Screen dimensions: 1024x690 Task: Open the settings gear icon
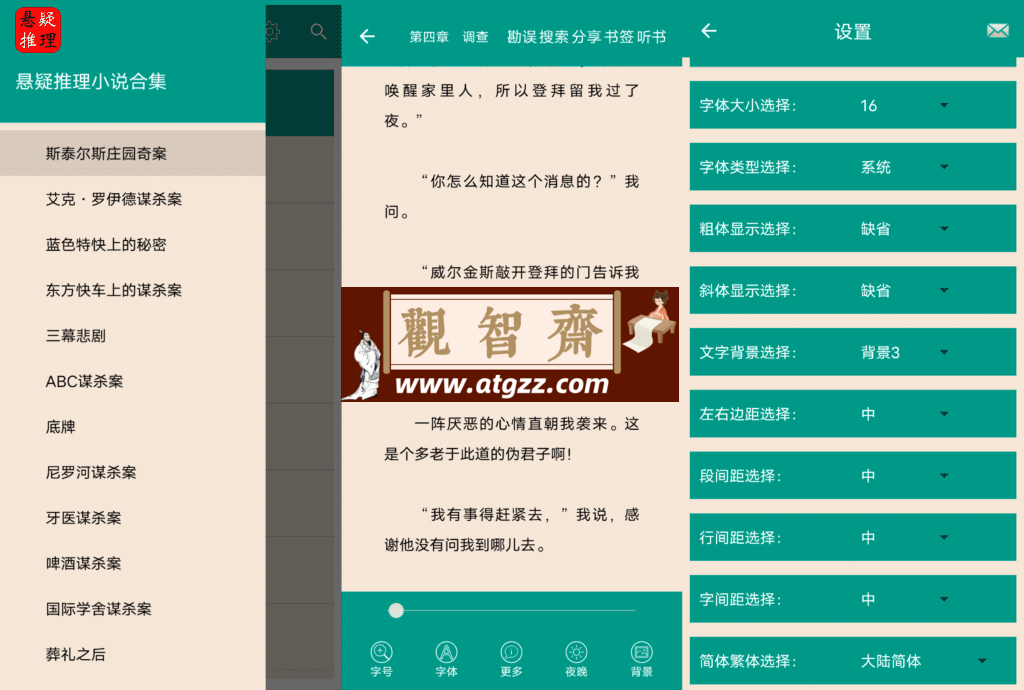[x=272, y=31]
